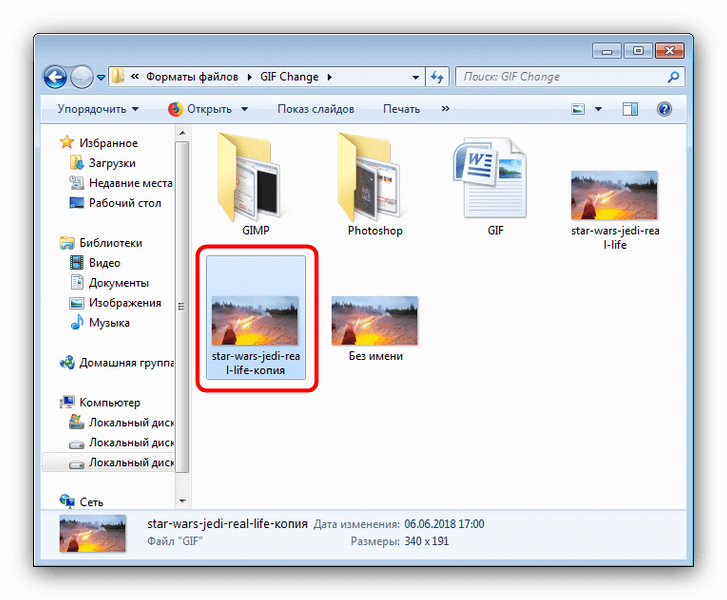Click the document icon beside 'Документы'

77,282
